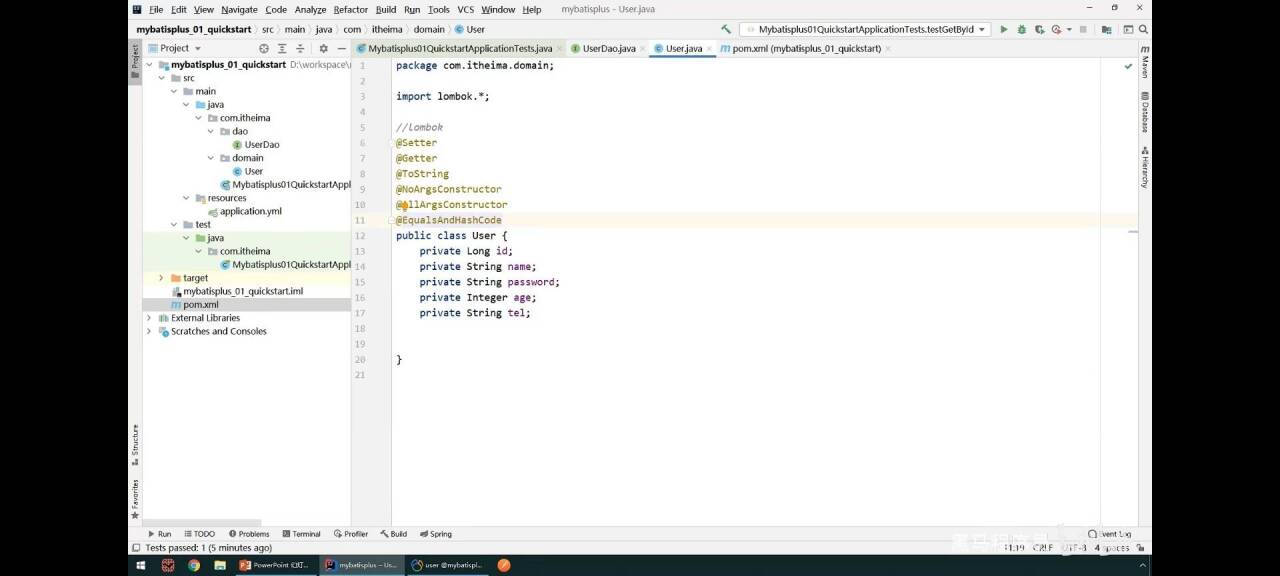Click Select Opened File locate icon

pyautogui.click(x=264, y=48)
